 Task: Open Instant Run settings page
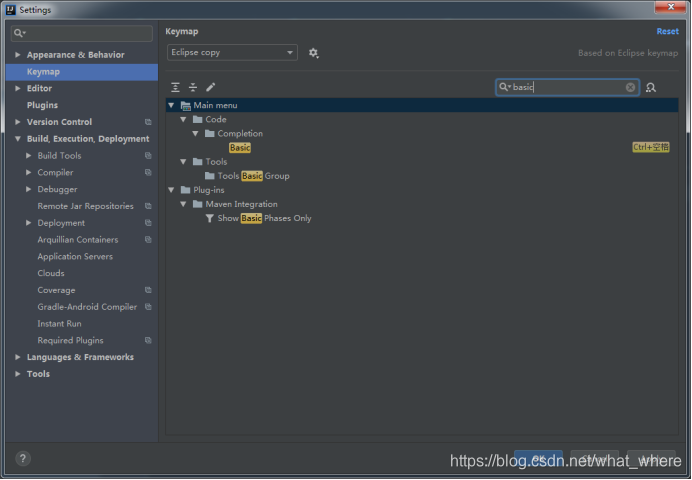point(59,324)
